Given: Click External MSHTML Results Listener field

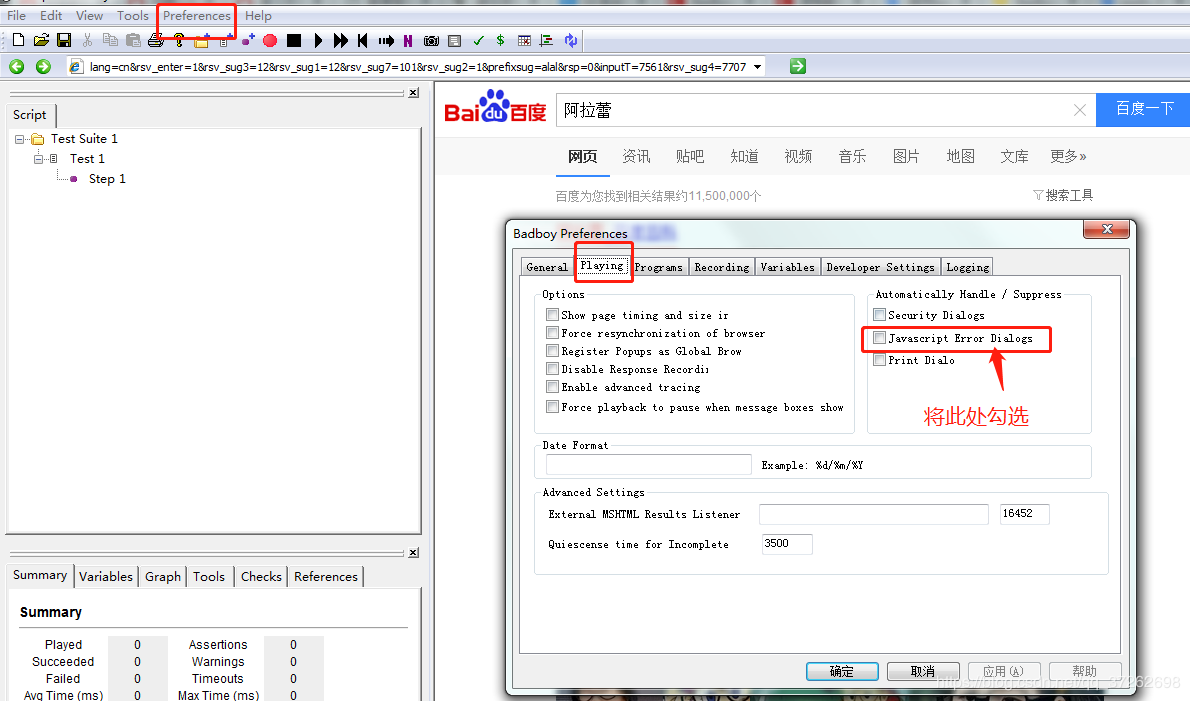Looking at the screenshot, I should tap(874, 514).
